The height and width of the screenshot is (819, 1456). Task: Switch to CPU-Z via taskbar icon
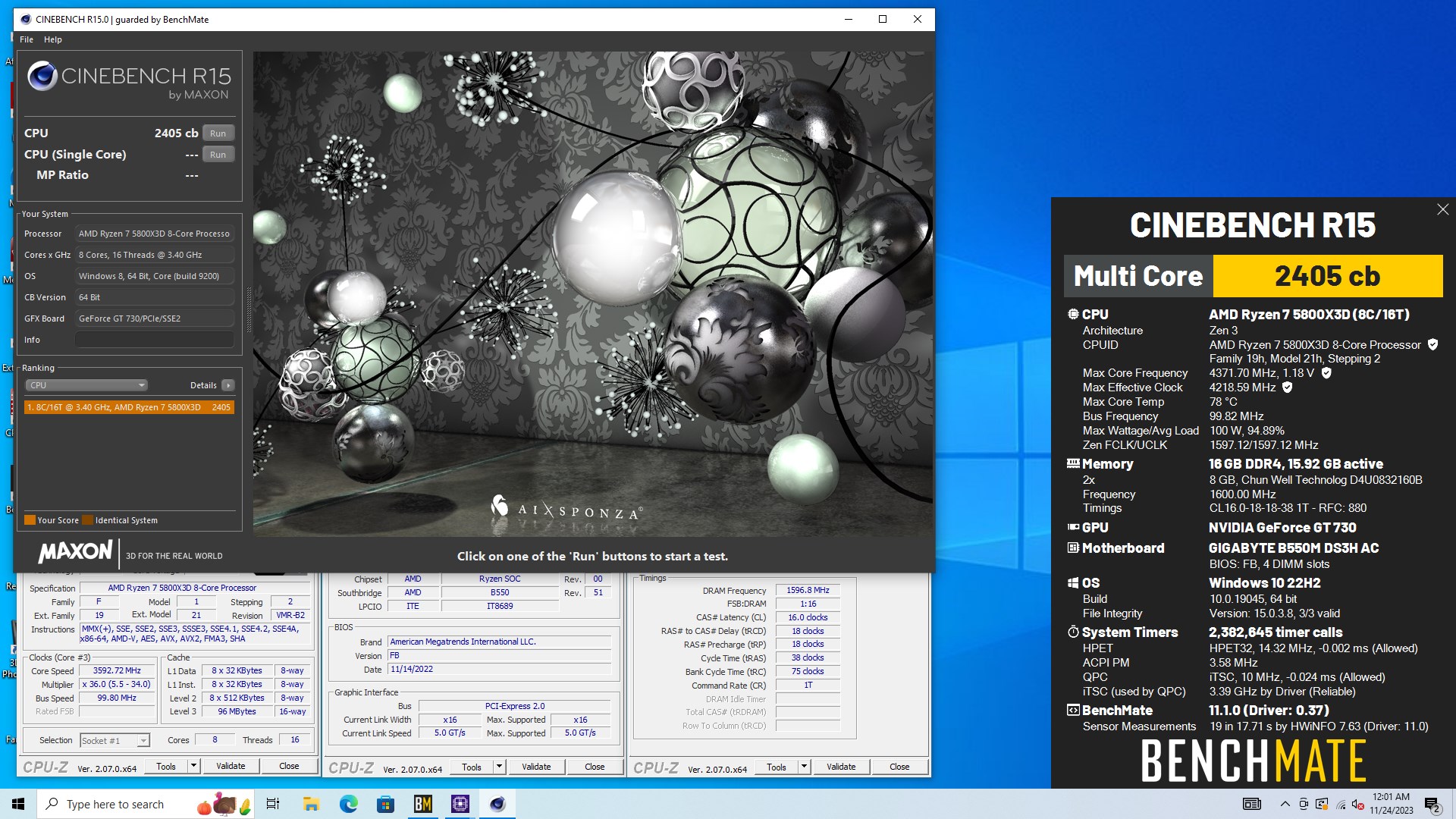[x=460, y=804]
